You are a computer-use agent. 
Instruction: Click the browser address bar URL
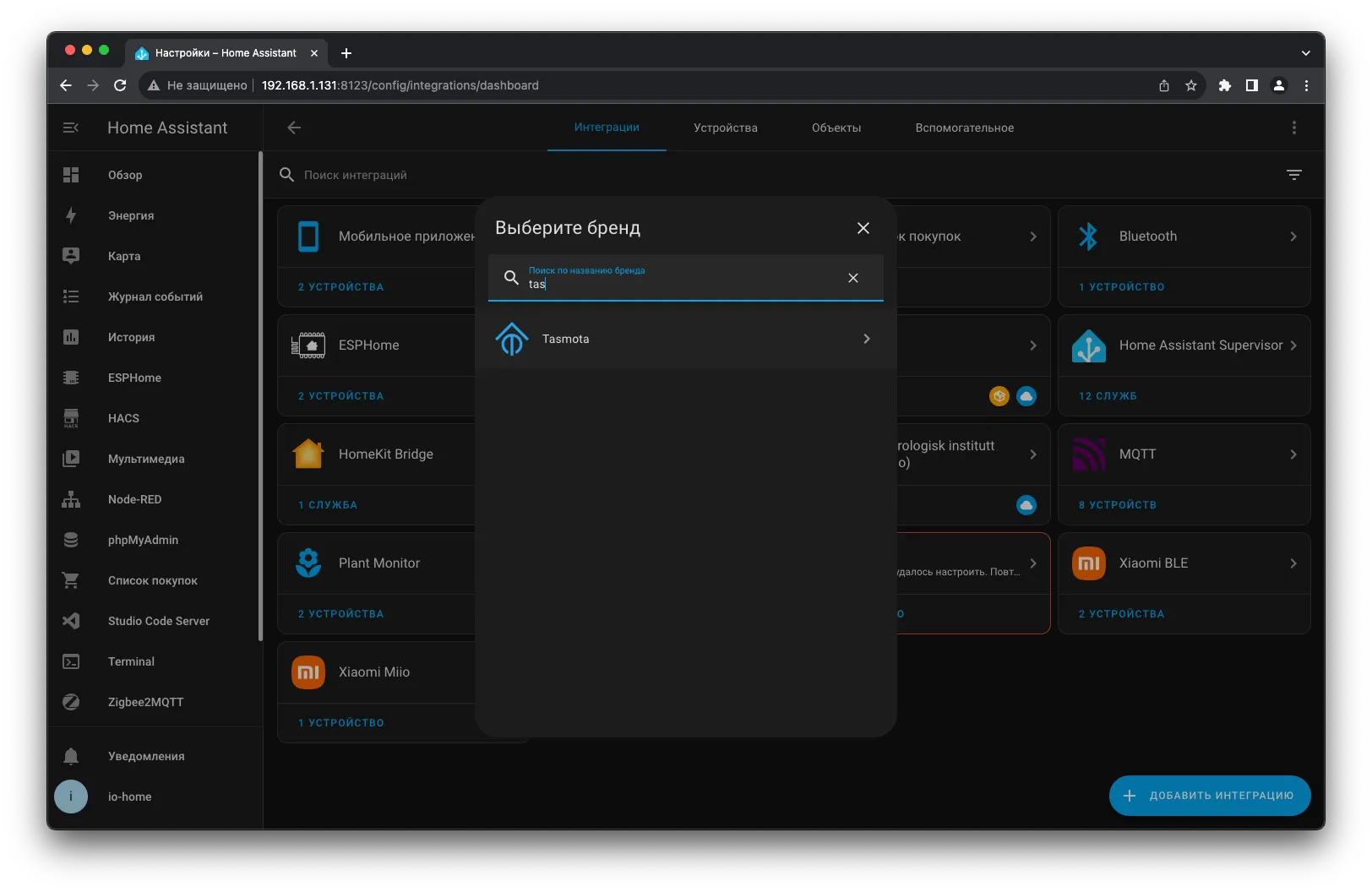pyautogui.click(x=400, y=85)
